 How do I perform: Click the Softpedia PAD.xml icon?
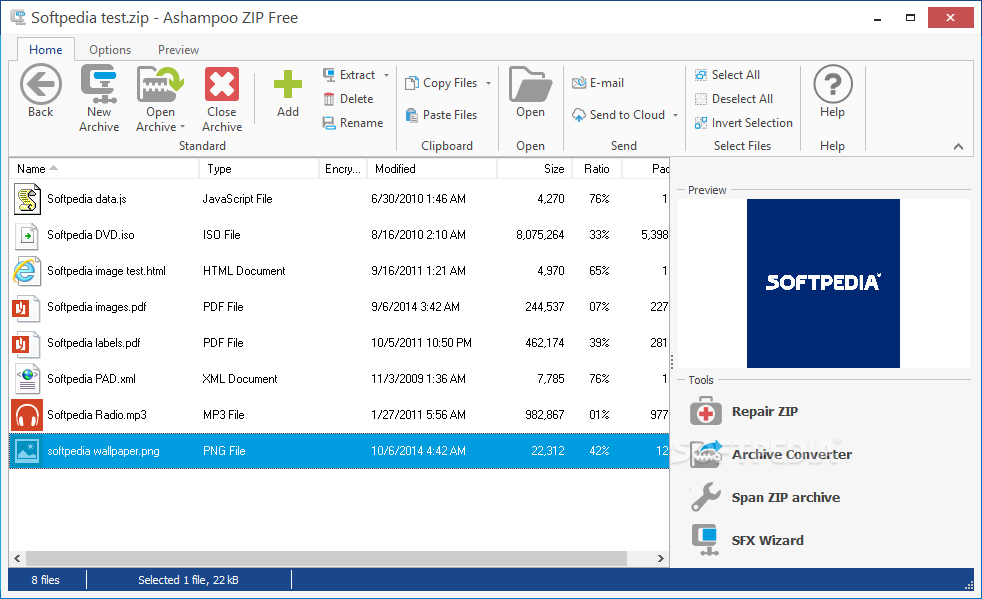point(27,378)
